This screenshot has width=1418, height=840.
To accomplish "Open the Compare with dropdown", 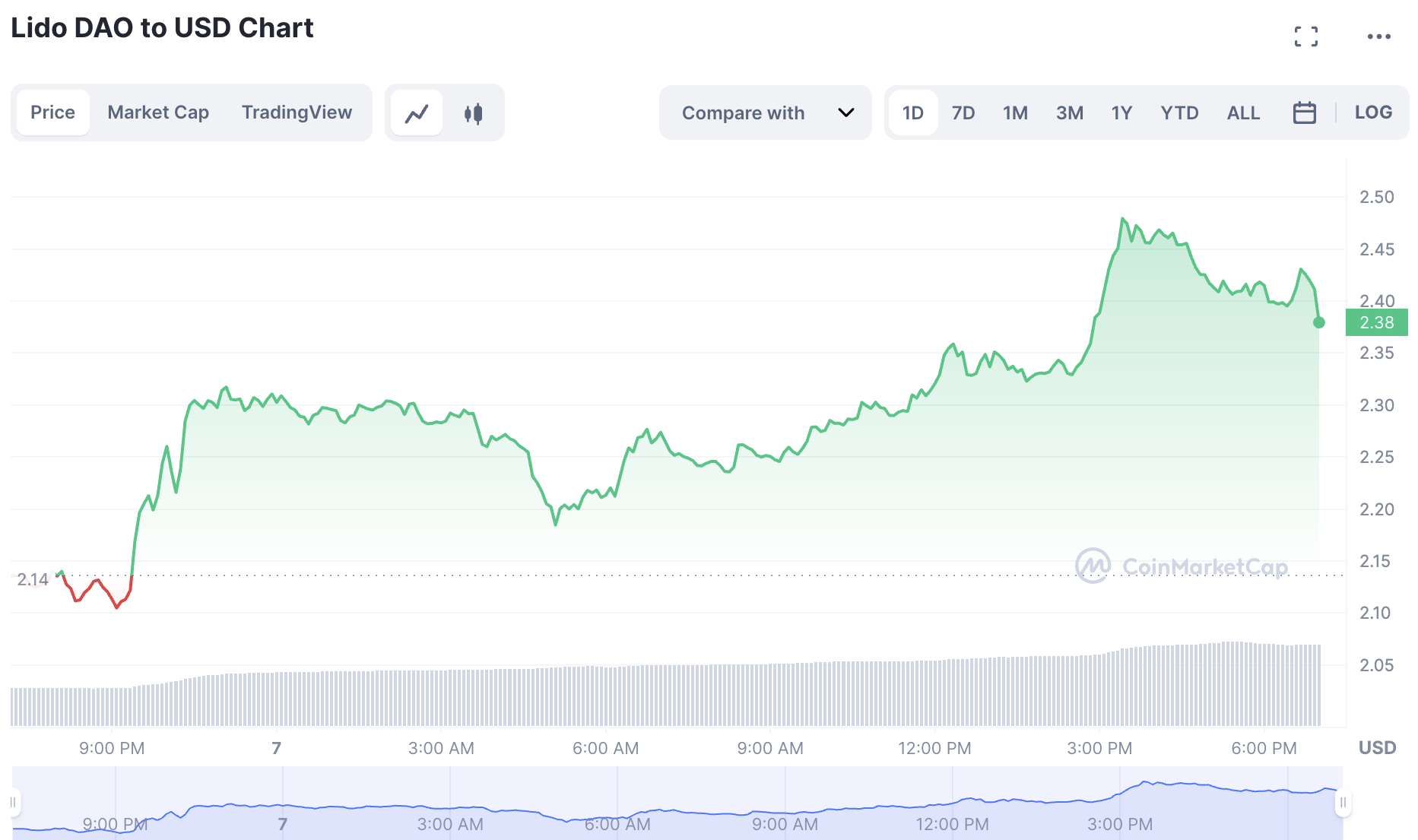I will pyautogui.click(x=766, y=113).
